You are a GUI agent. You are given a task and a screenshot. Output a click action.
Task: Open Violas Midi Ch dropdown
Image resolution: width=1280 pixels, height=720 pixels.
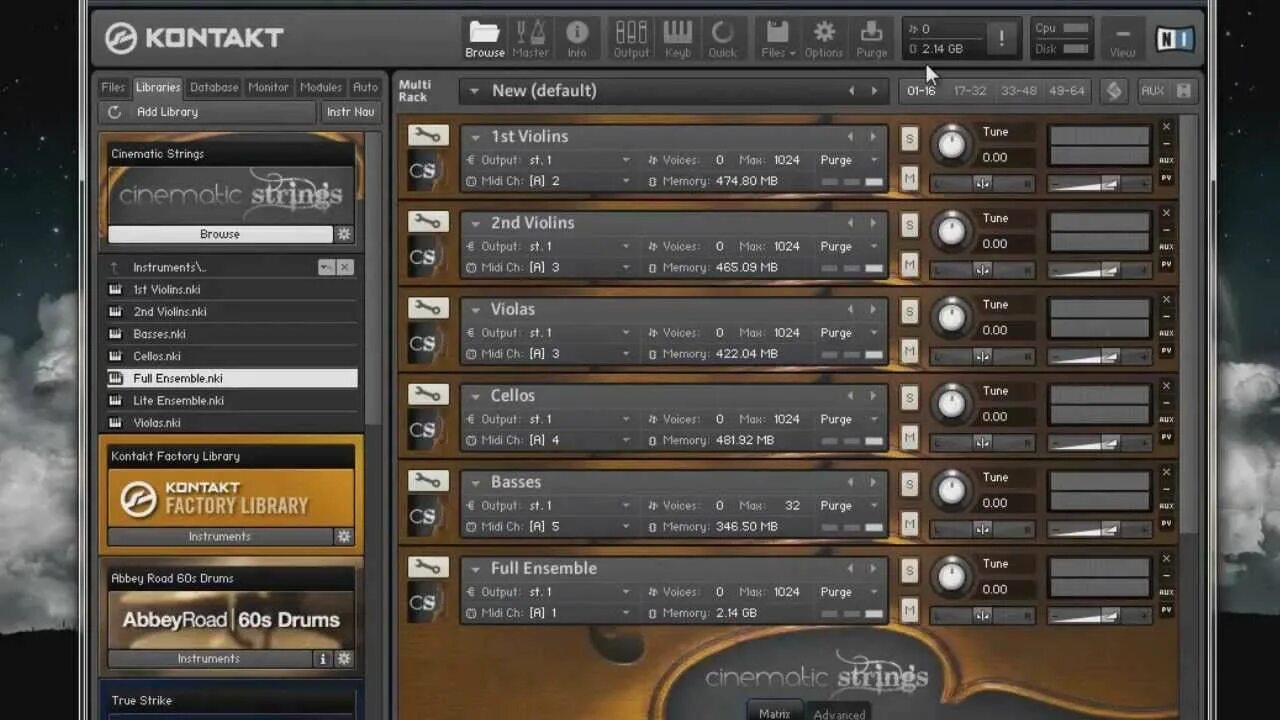[x=626, y=354]
